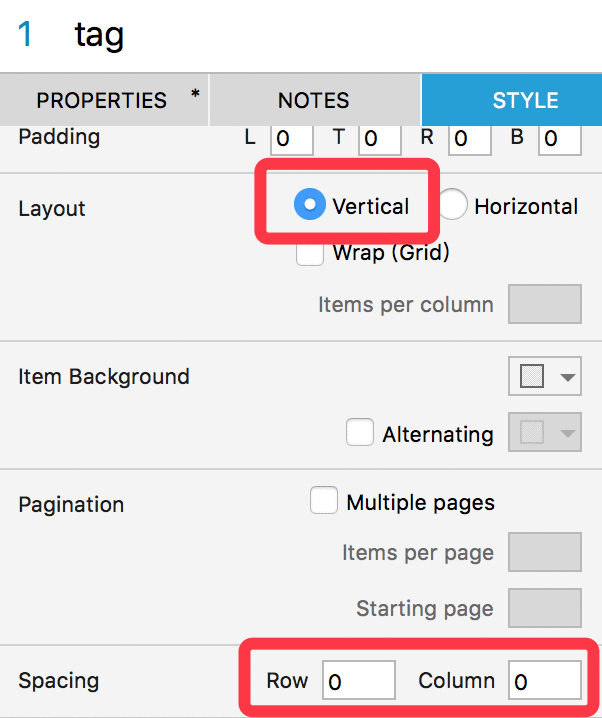Click the top padding T field

coord(380,139)
